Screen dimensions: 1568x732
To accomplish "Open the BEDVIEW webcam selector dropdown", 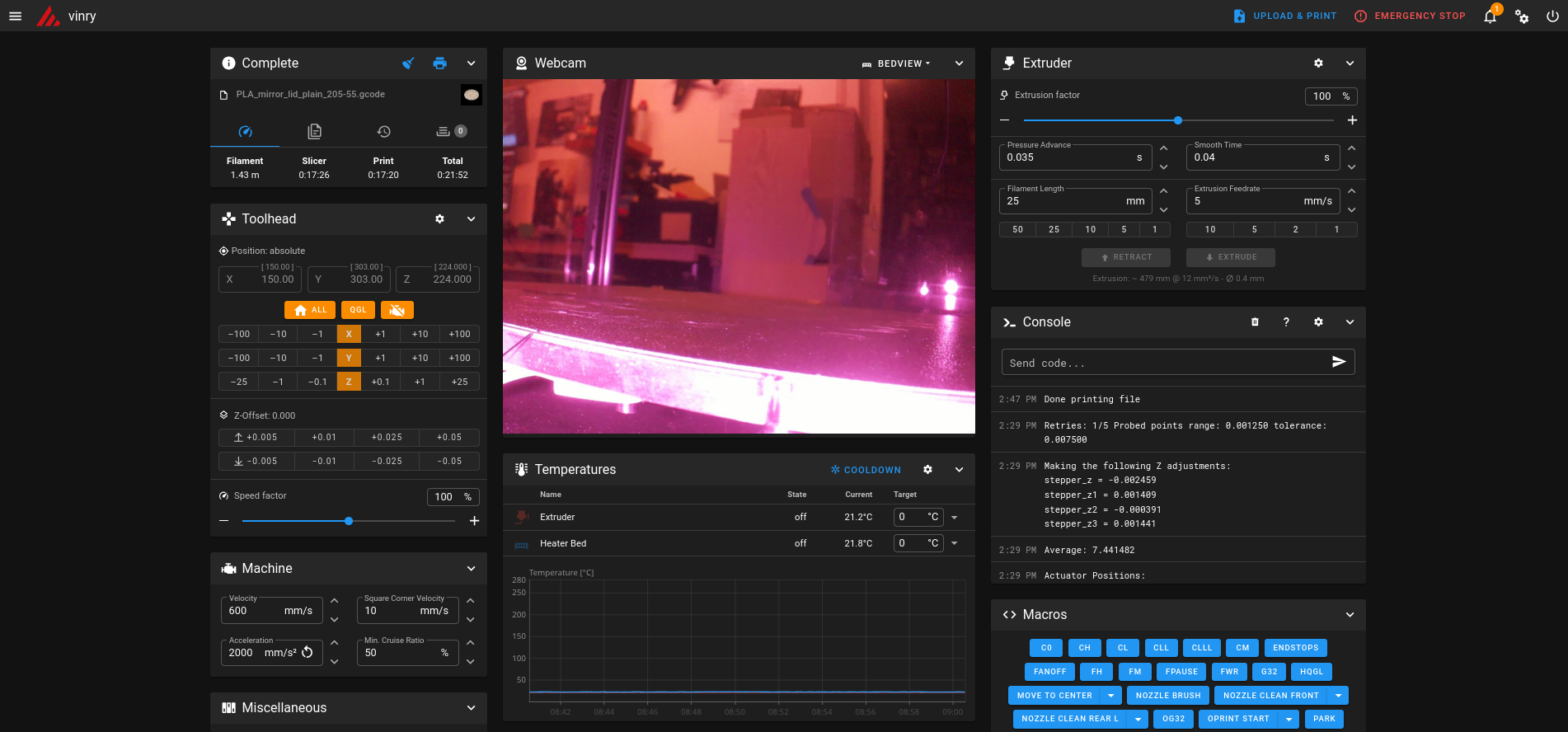I will [896, 63].
